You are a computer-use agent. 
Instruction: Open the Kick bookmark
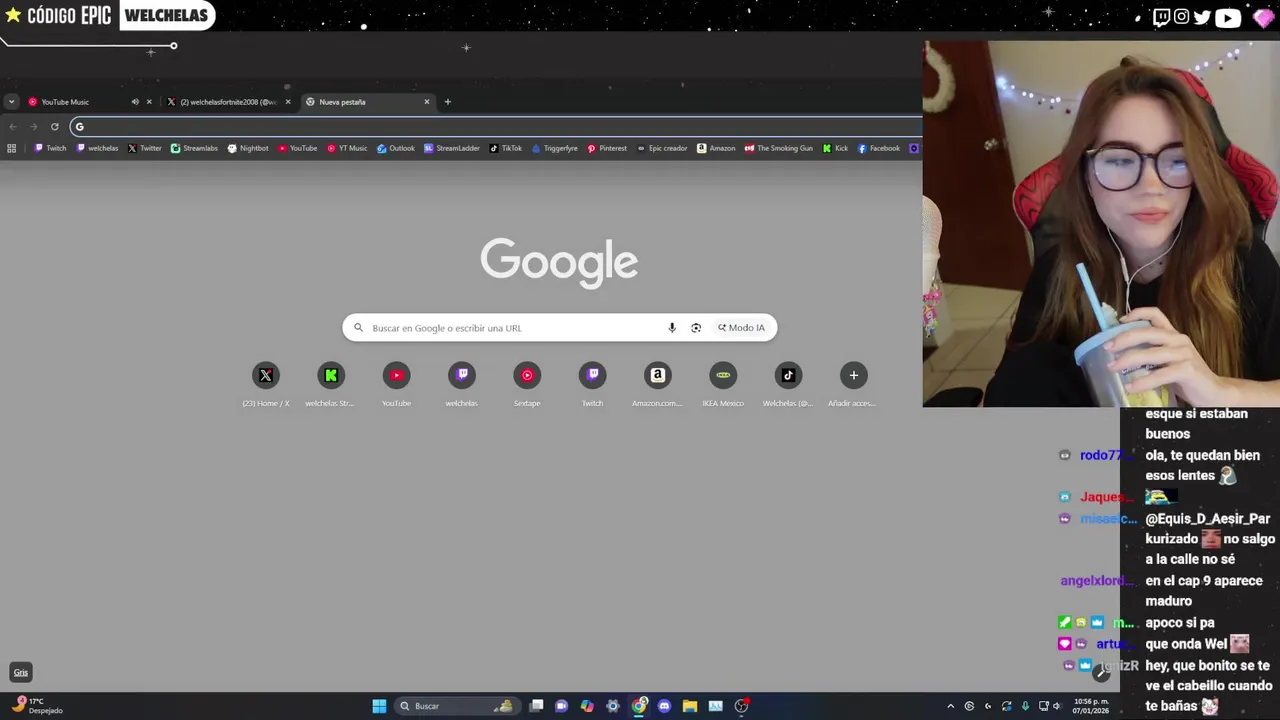[x=835, y=148]
